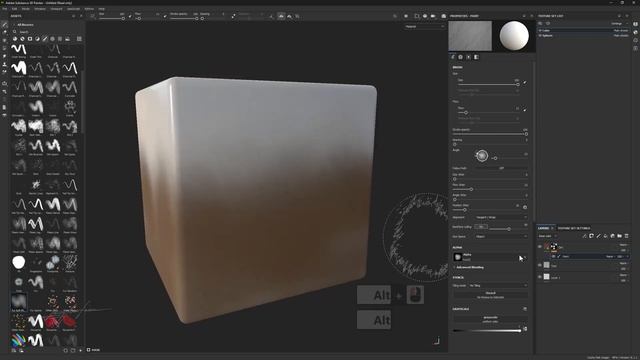
Task: Filter assets by Materials icon
Action: point(15,39)
